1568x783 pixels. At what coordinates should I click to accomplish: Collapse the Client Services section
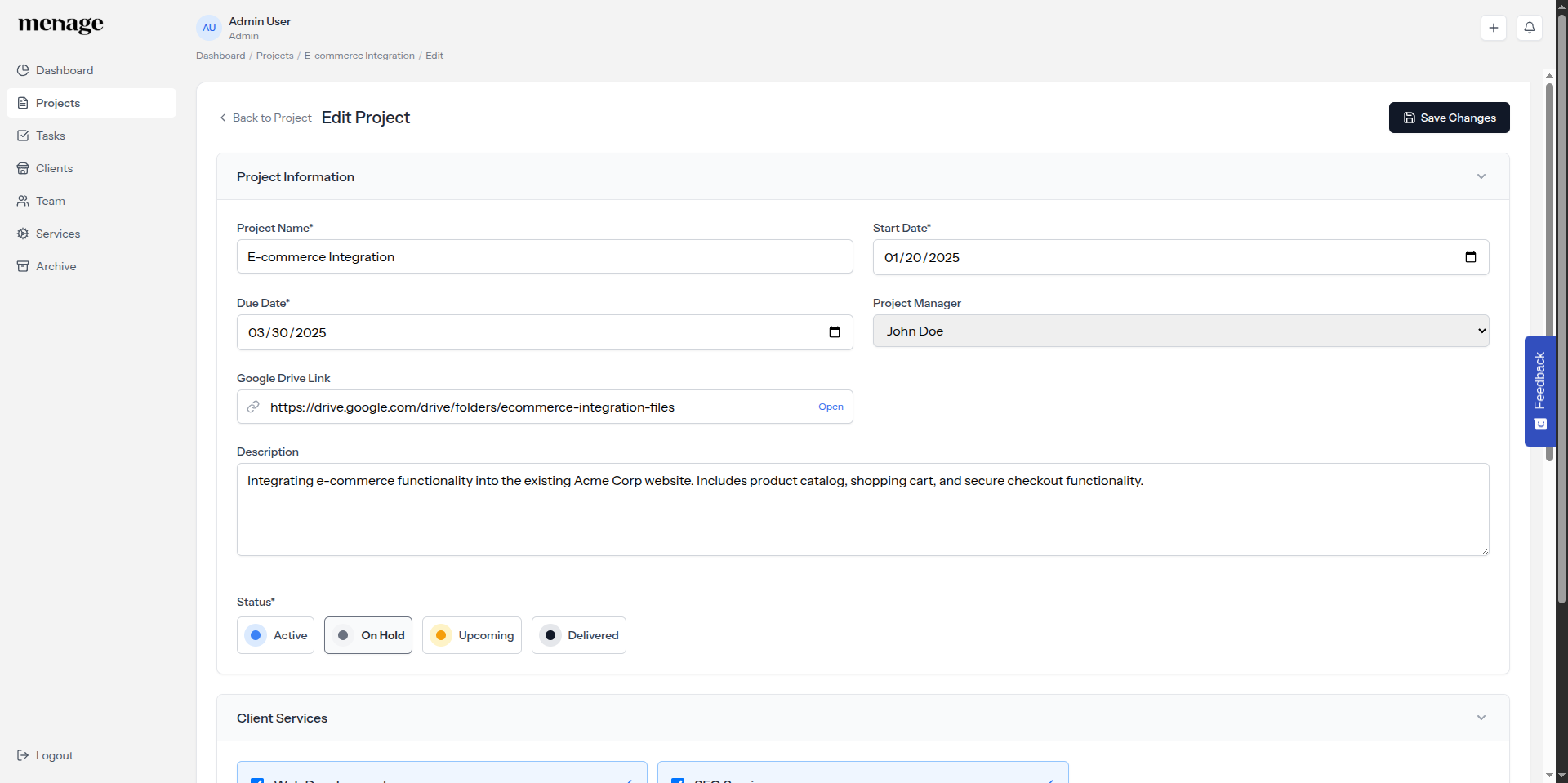[x=1481, y=718]
